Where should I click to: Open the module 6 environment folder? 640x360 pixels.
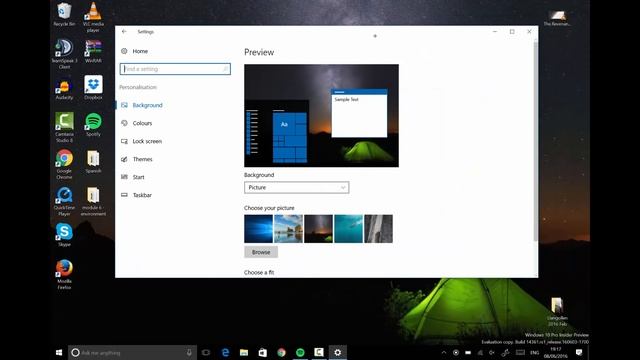coord(93,201)
